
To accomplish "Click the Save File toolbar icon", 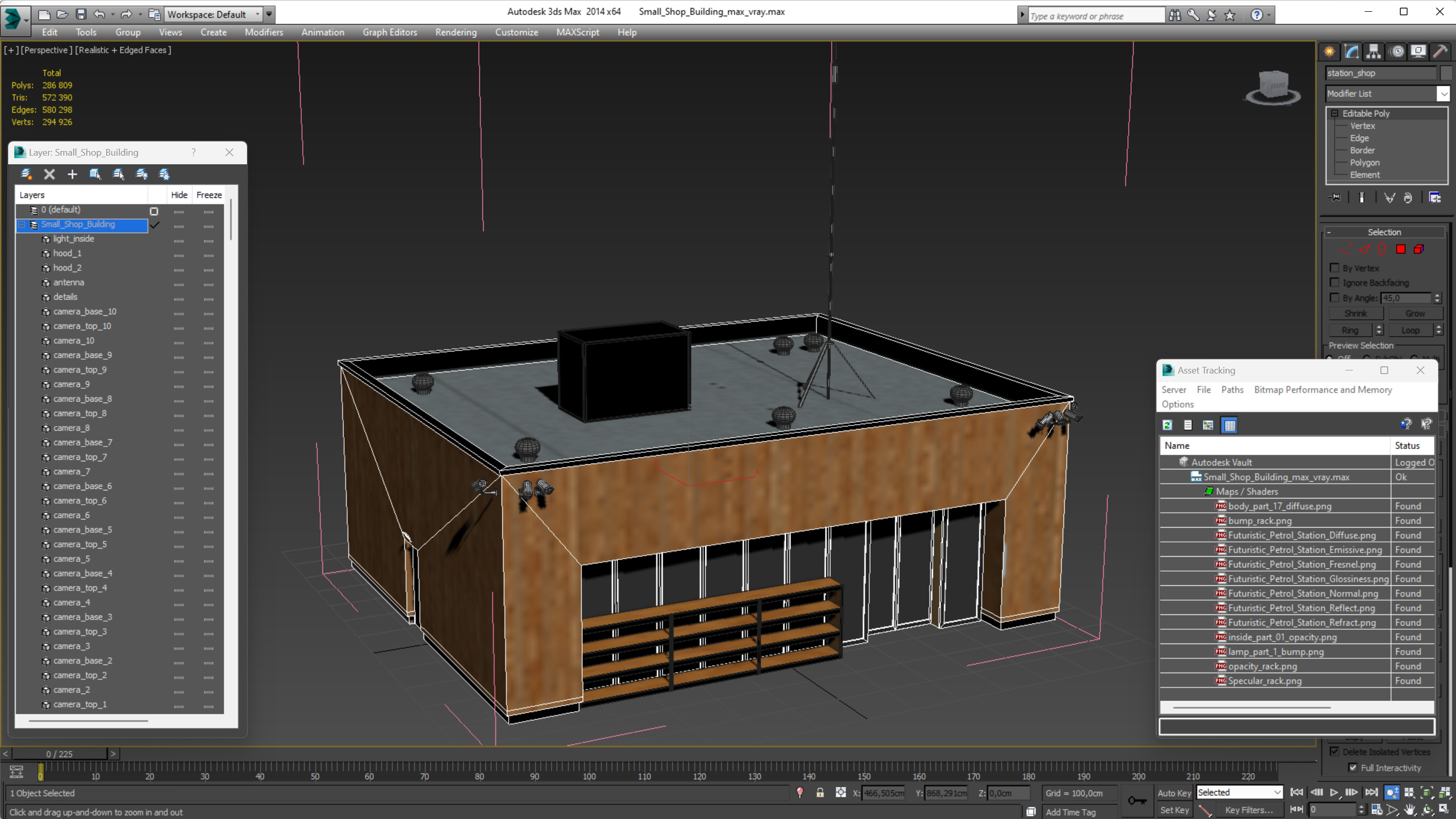I will [81, 14].
